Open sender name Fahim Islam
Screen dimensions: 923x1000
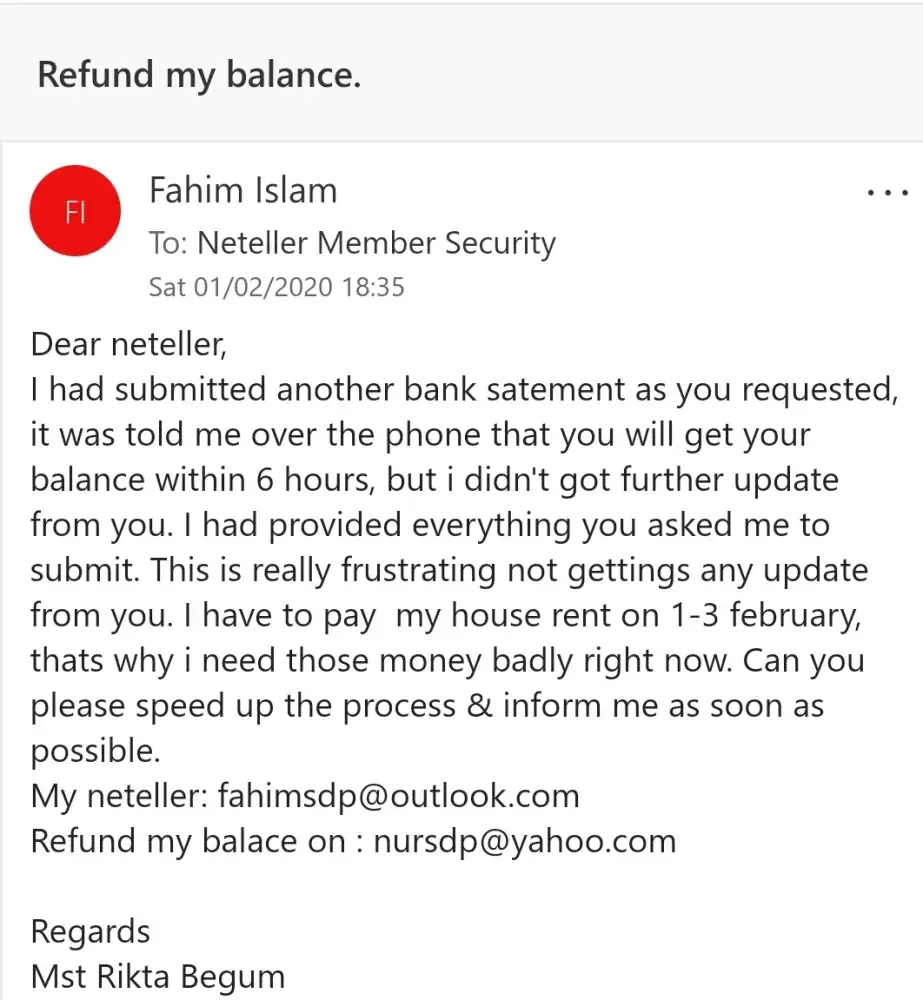tap(243, 190)
